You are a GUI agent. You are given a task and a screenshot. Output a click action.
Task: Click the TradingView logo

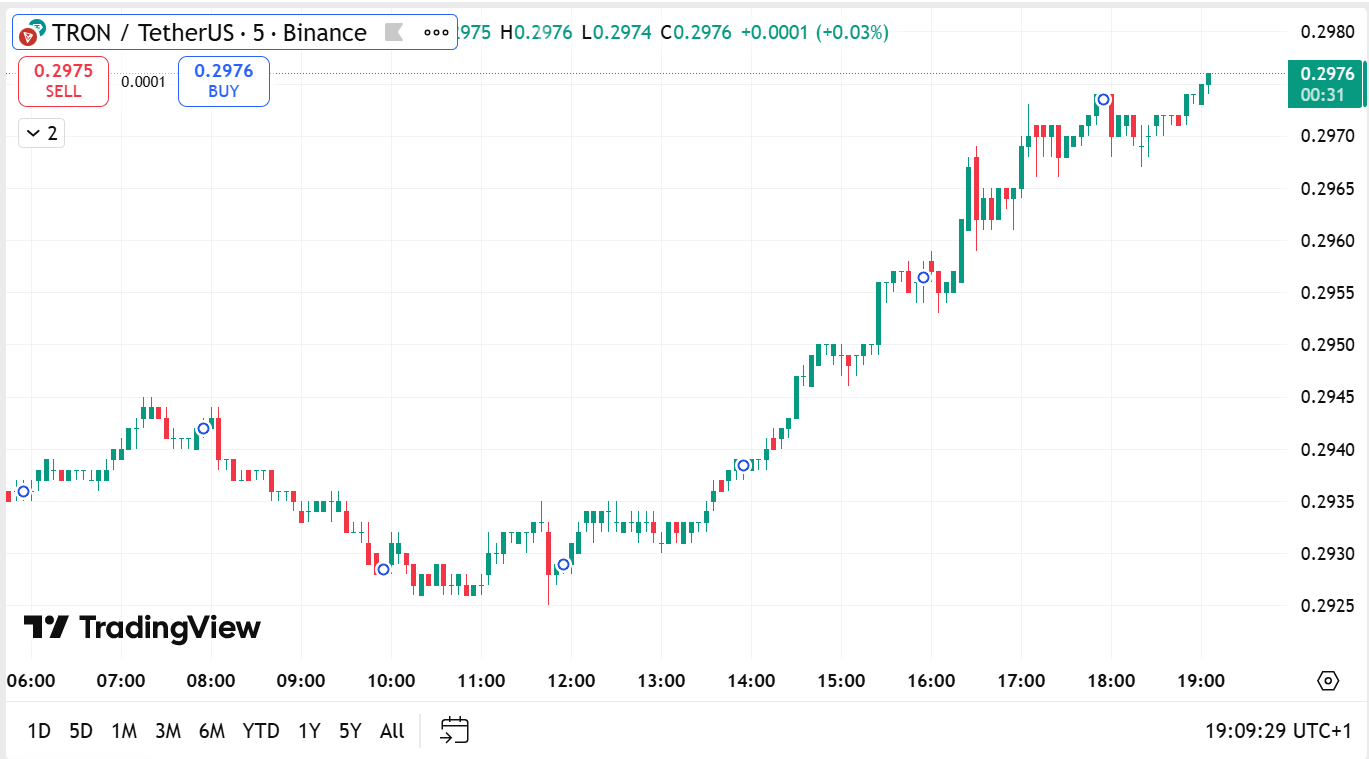[x=142, y=628]
